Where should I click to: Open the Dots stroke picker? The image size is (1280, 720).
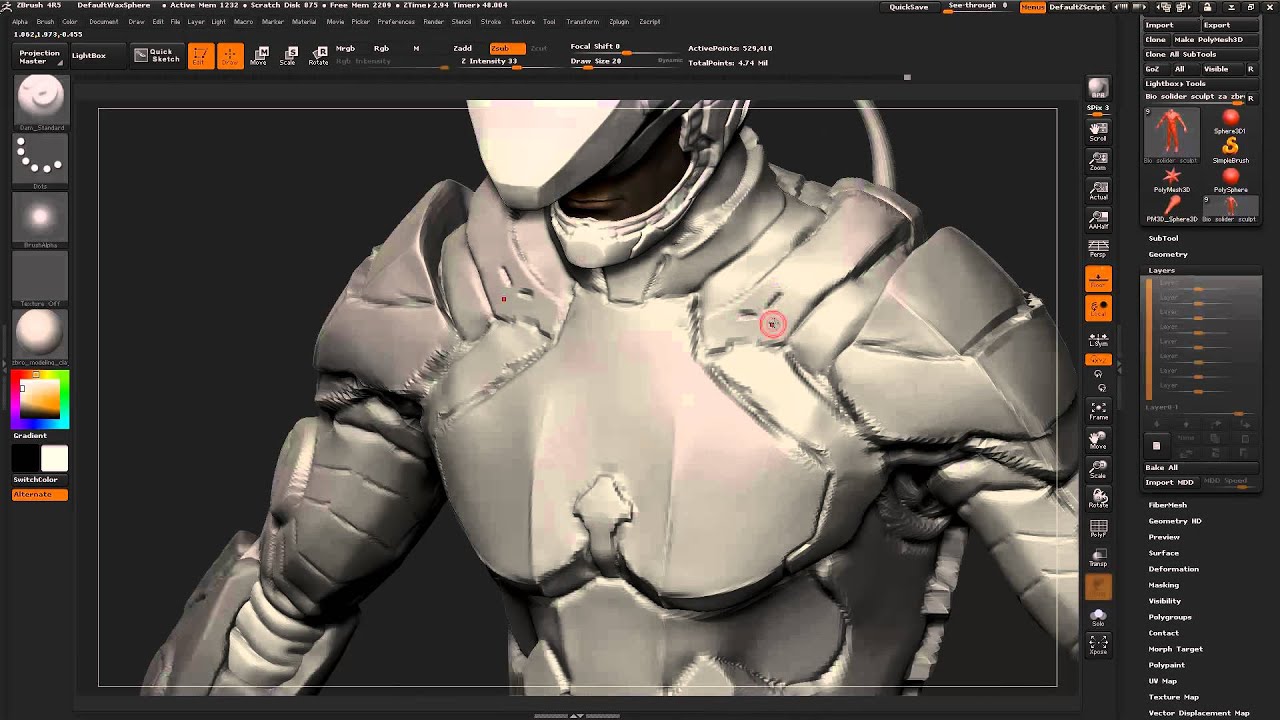click(x=40, y=161)
